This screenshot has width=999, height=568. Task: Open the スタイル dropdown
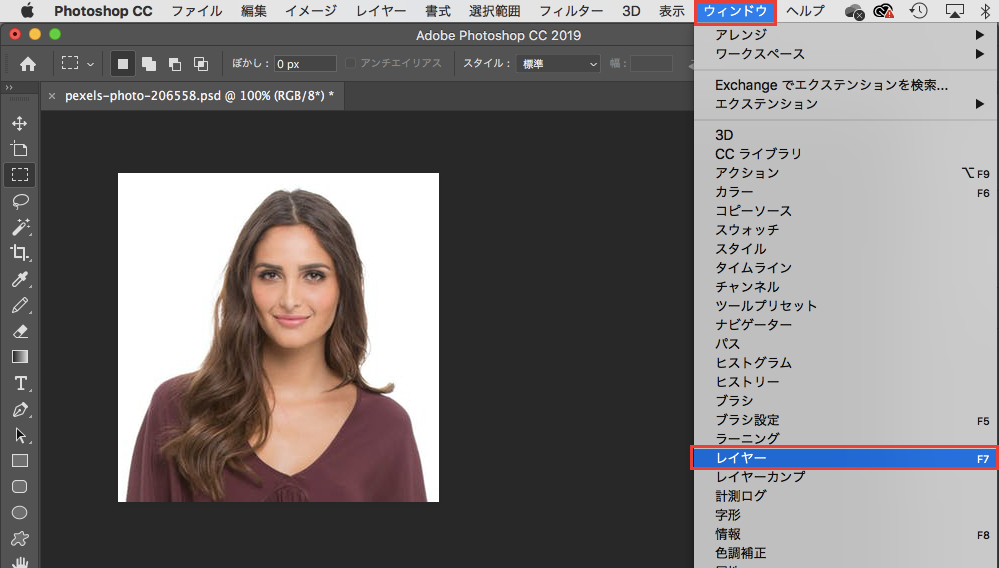558,64
